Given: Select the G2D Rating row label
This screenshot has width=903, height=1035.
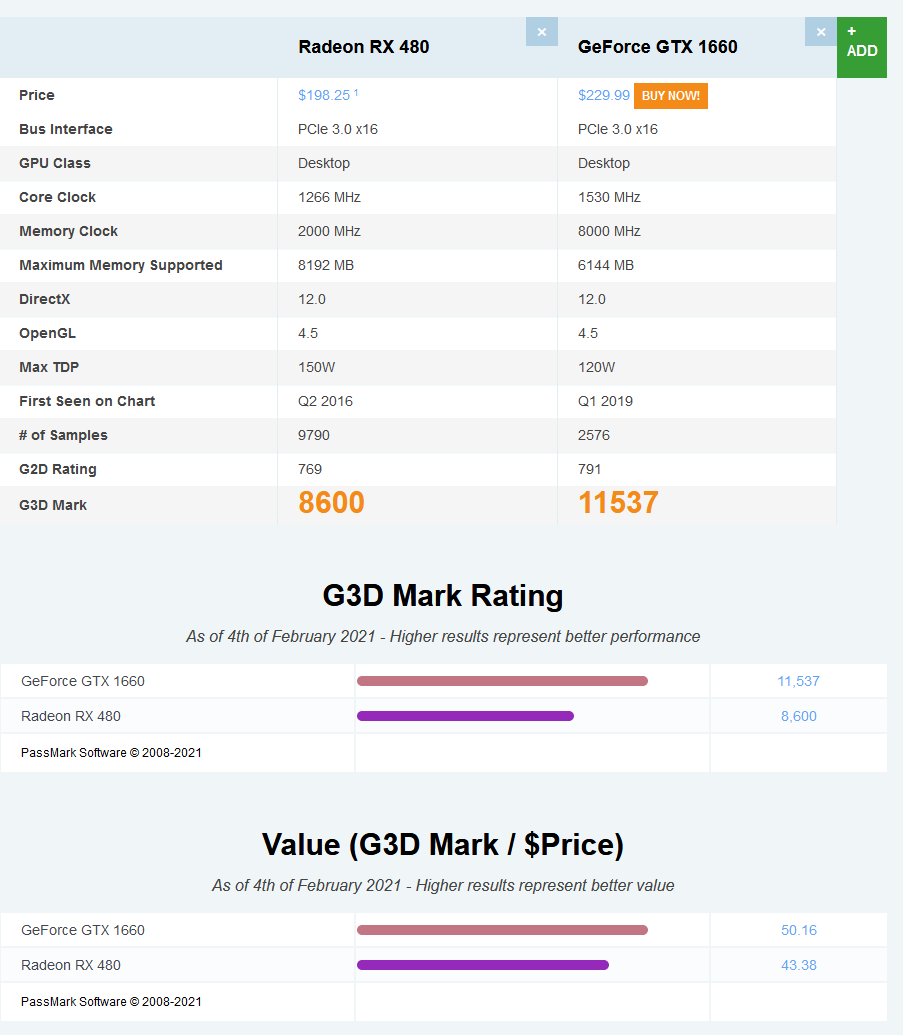Looking at the screenshot, I should coord(58,469).
